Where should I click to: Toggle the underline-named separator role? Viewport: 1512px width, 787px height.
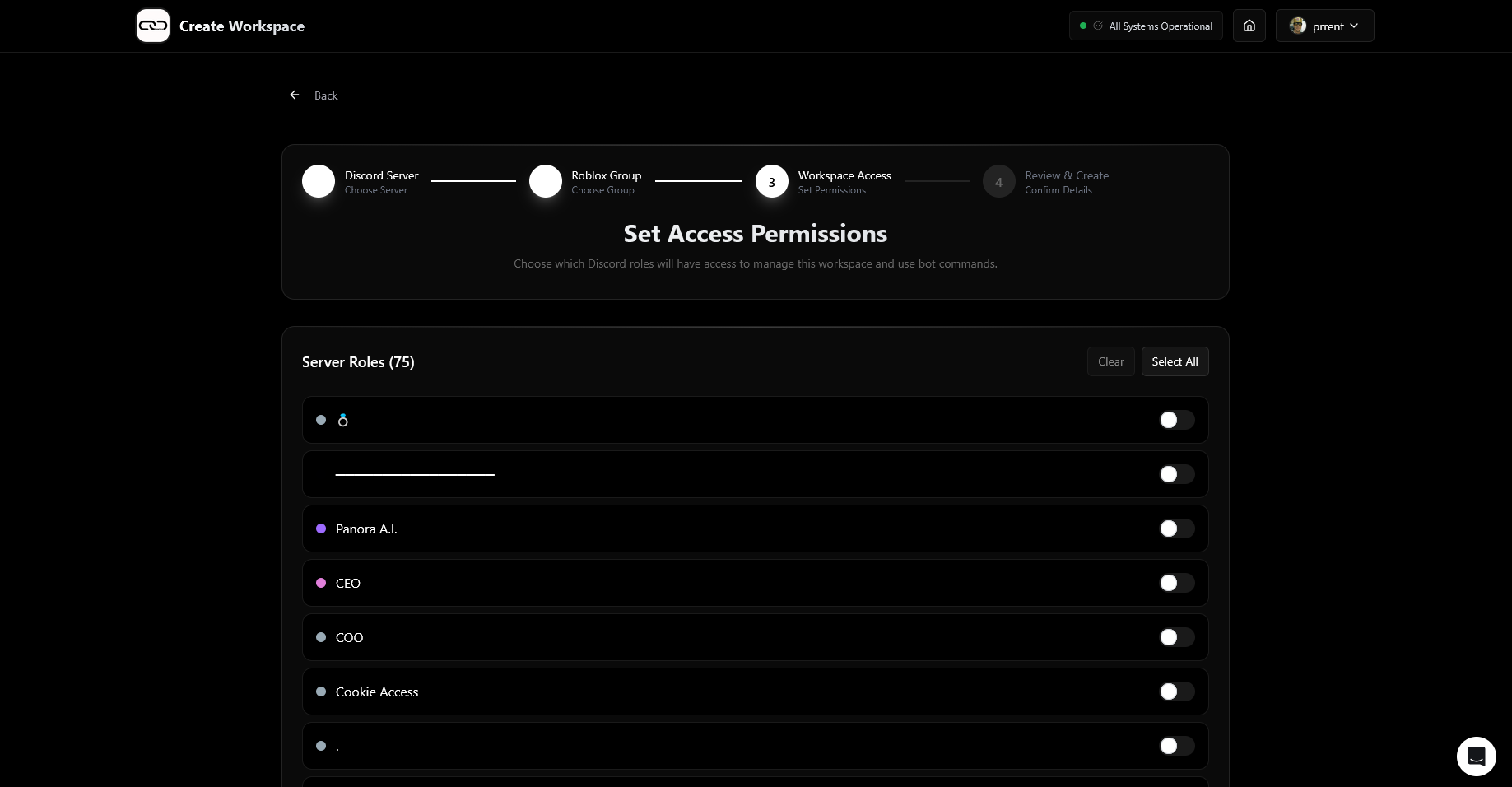click(x=1176, y=475)
